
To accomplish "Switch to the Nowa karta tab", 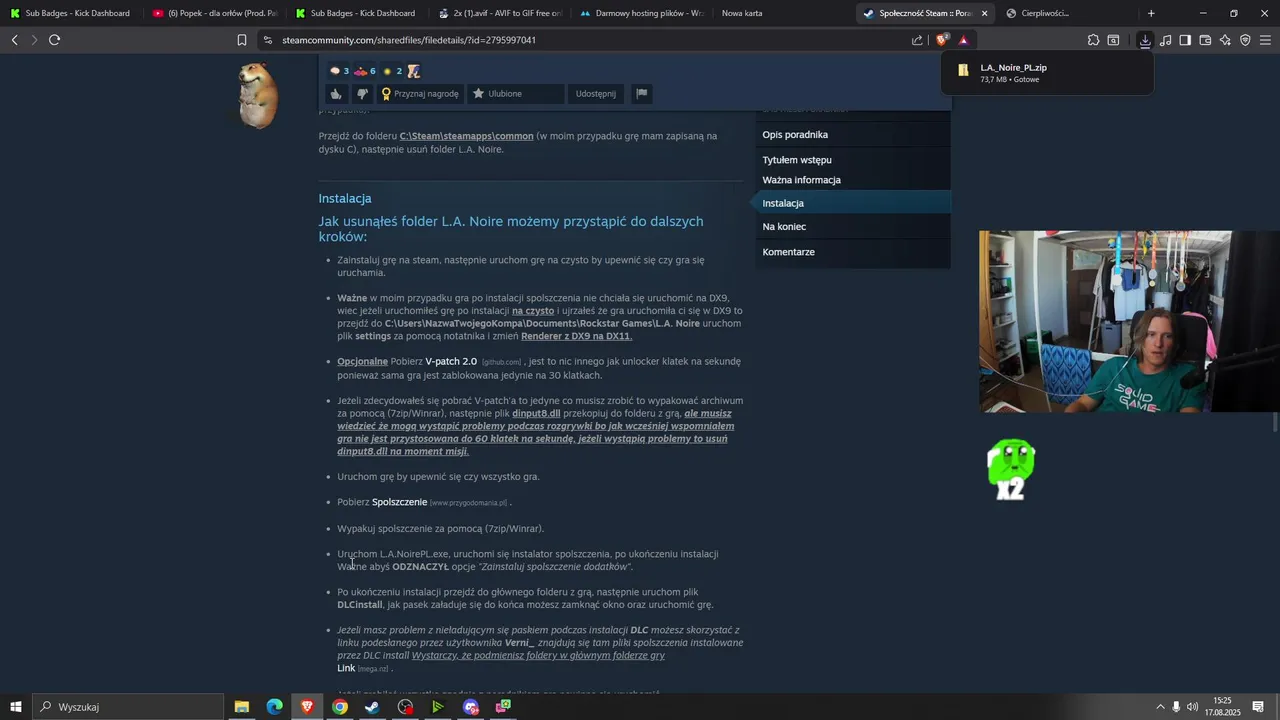I will 742,13.
